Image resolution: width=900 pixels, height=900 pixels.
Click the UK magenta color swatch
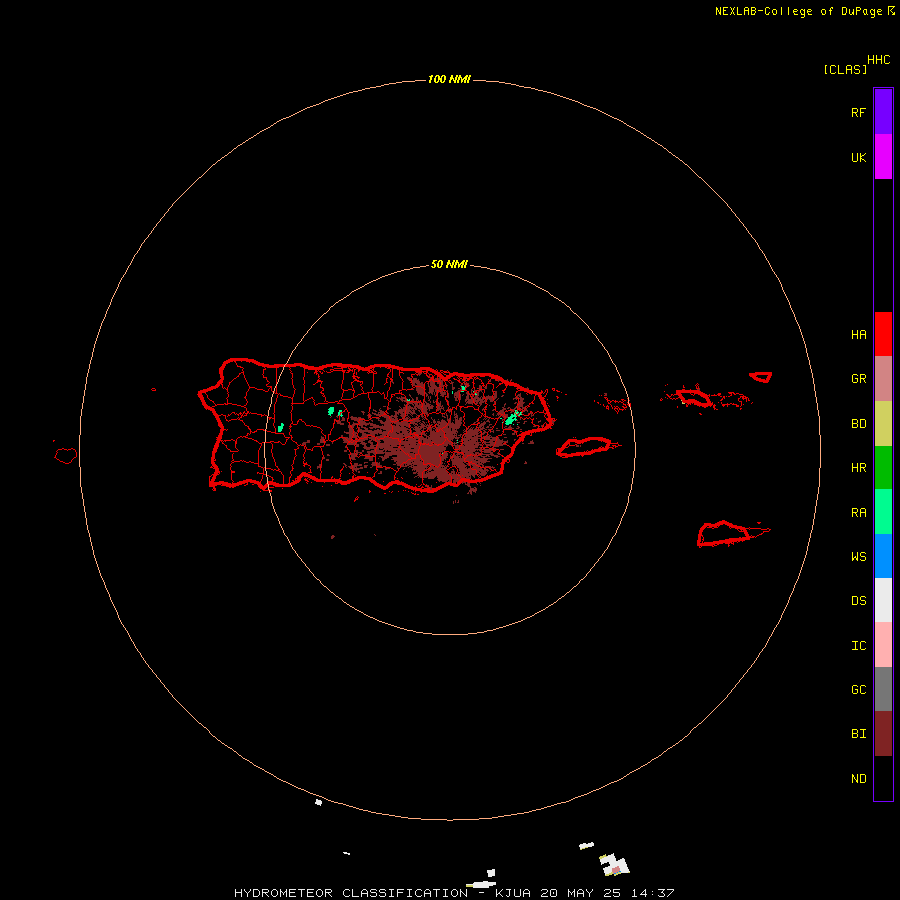883,157
